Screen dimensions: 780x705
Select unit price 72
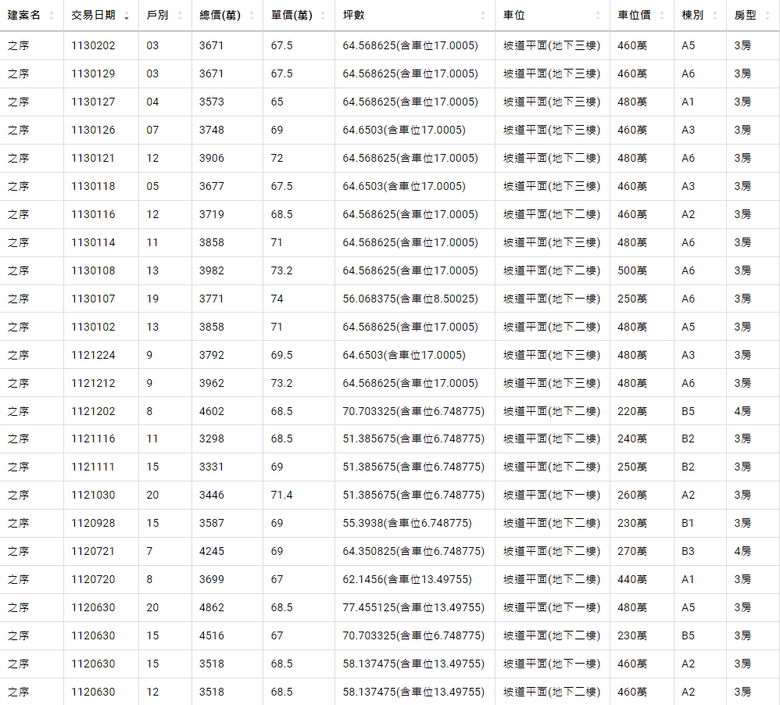(277, 158)
